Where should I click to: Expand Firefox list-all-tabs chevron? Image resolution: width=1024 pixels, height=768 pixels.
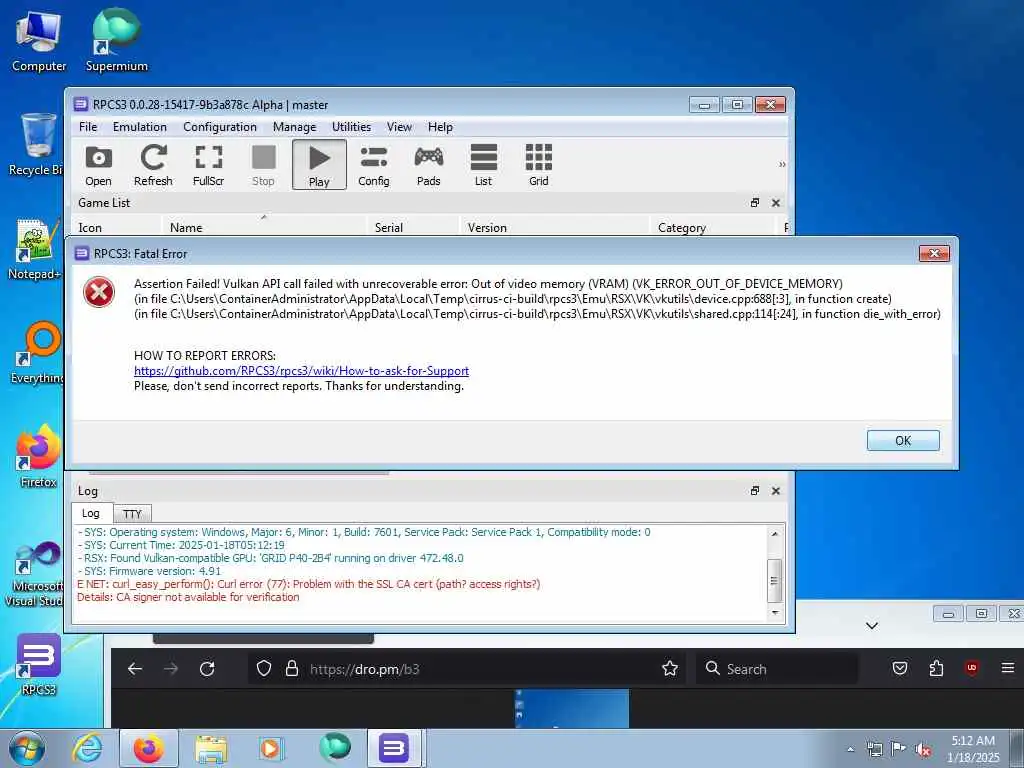click(872, 626)
